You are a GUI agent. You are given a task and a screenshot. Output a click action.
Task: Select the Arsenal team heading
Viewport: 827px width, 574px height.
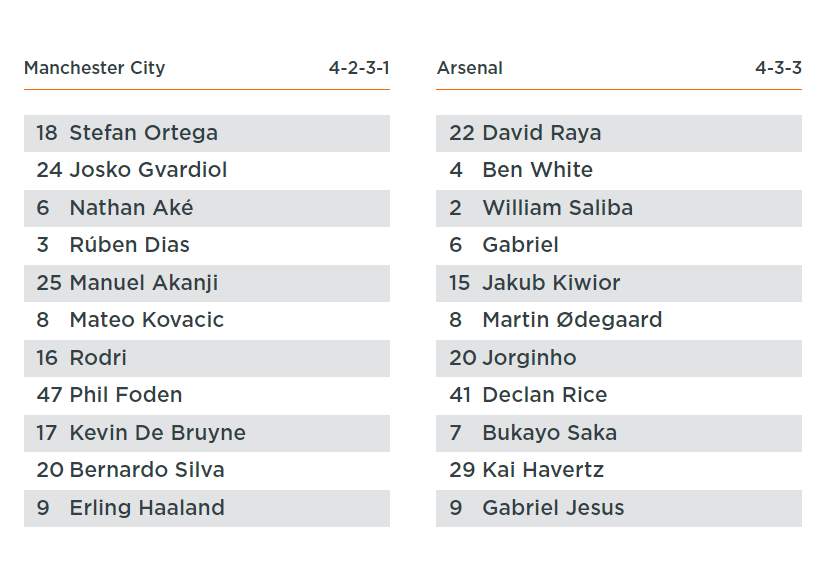469,68
